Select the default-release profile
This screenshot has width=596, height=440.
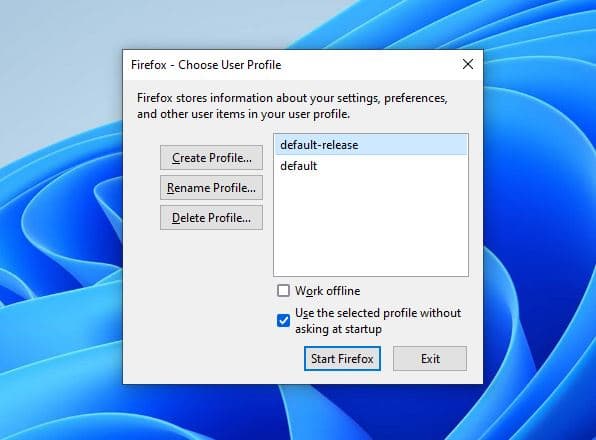click(371, 145)
